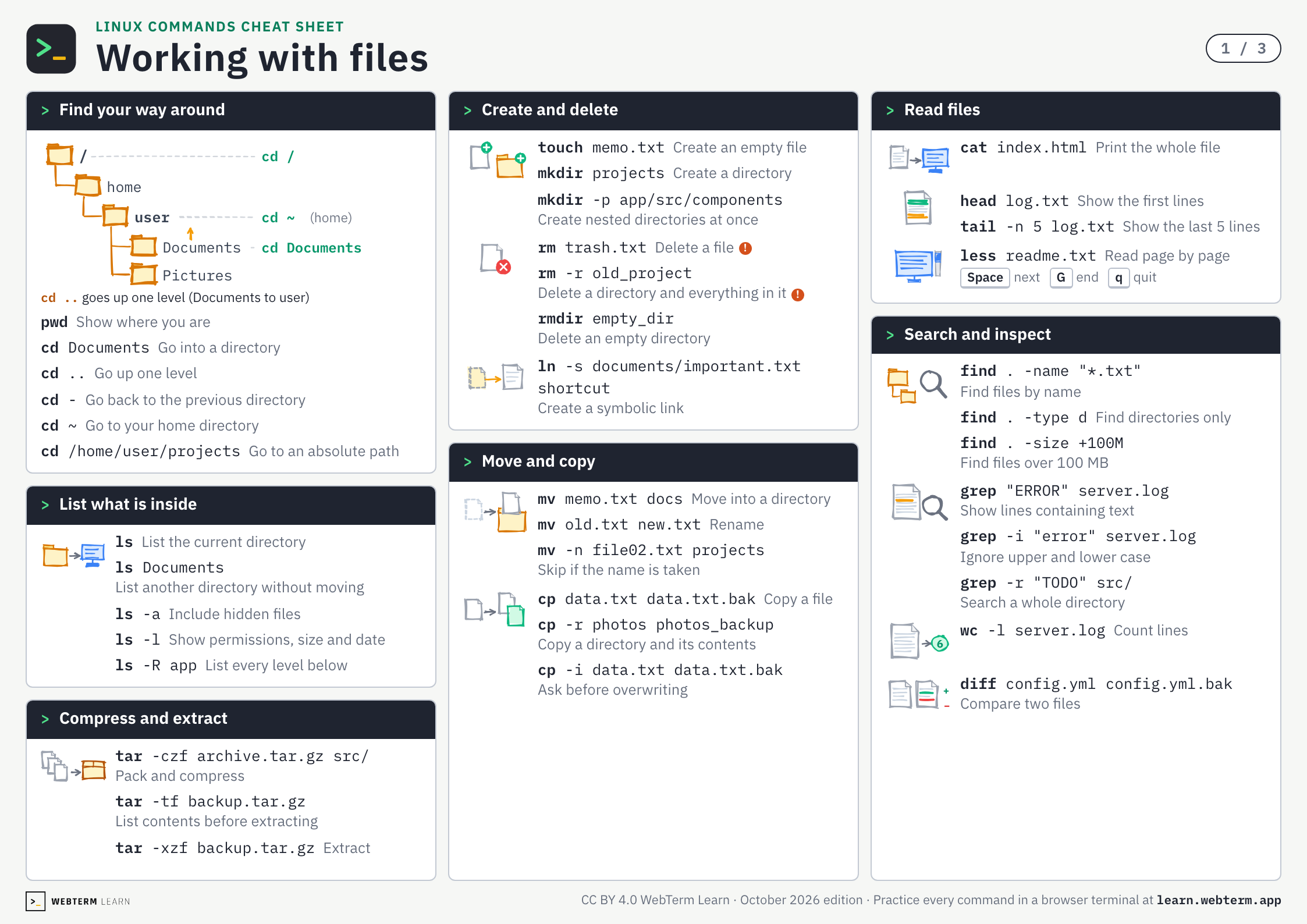Click the root folder icon in tree
The height and width of the screenshot is (924, 1307).
click(59, 155)
